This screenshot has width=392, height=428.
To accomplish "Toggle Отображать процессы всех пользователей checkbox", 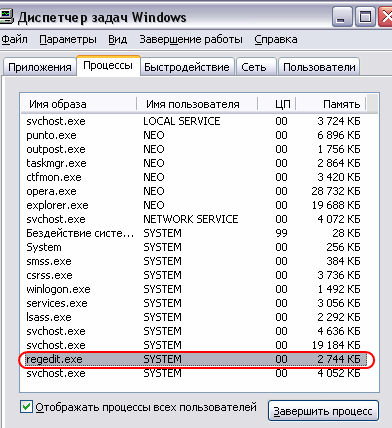I will point(26,407).
